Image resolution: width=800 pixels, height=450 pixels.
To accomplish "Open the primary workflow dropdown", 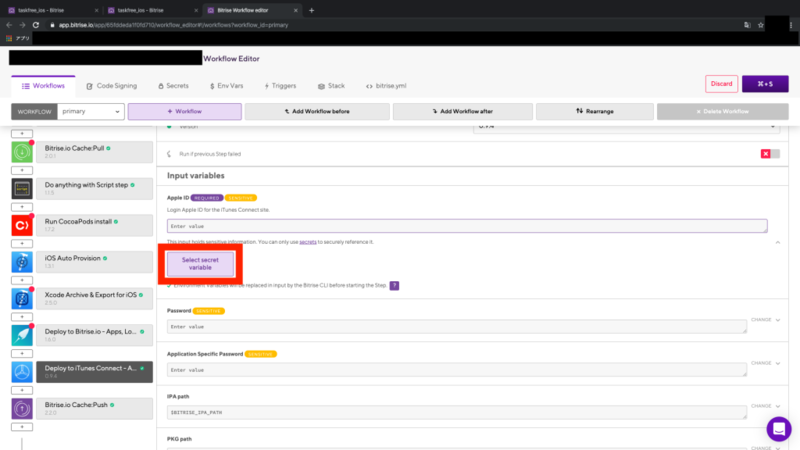I will [x=91, y=111].
